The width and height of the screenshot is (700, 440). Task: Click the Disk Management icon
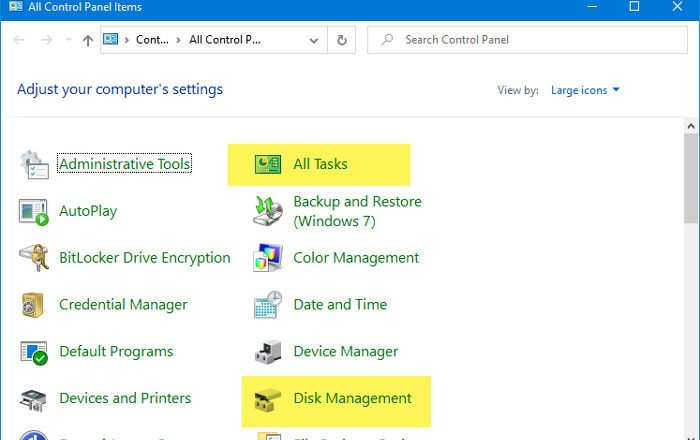click(267, 400)
